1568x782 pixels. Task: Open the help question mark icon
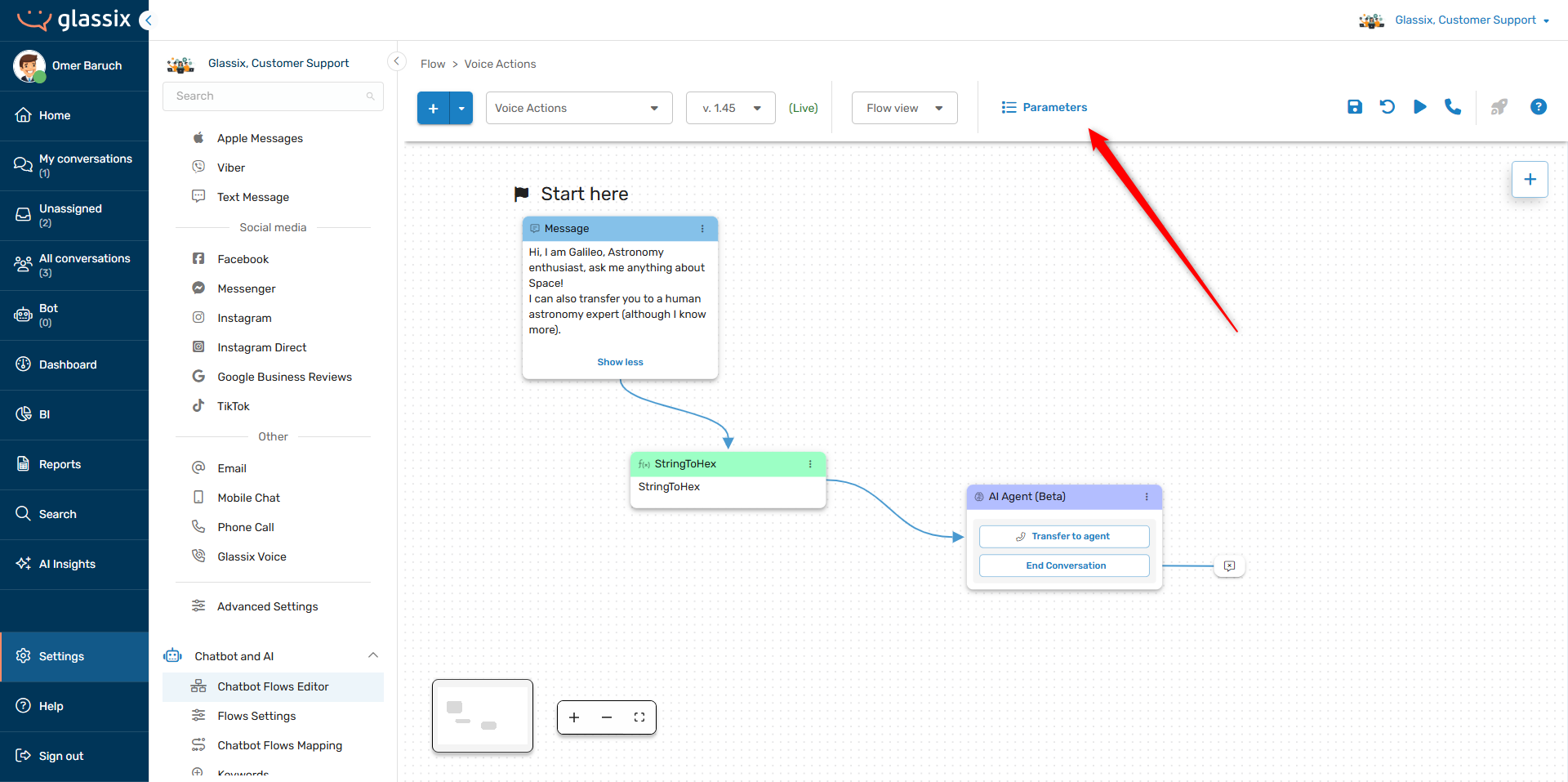(x=1539, y=107)
